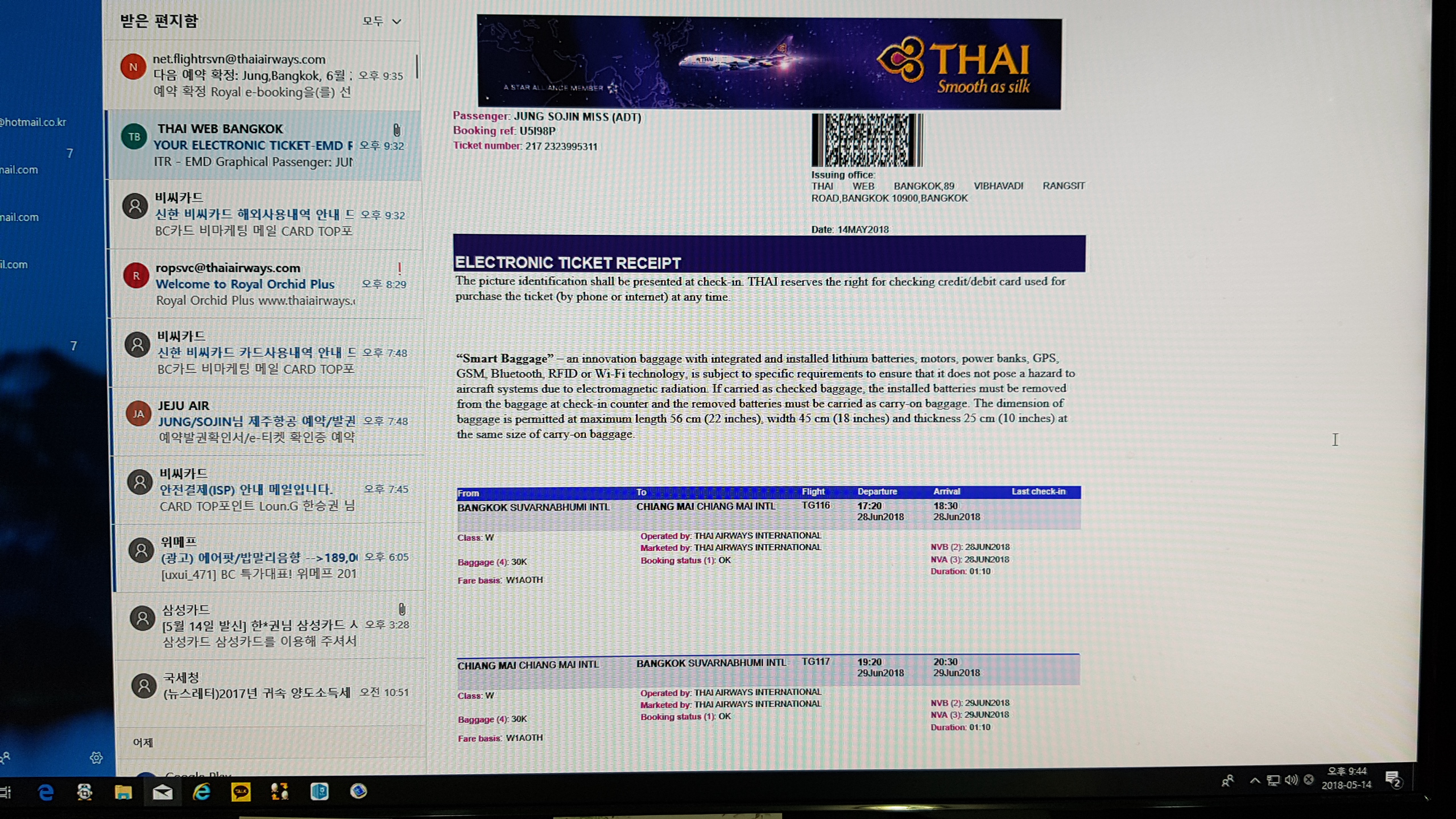Open email from net.flightrsvn@thaiairways.com
The width and height of the screenshot is (1456, 819).
point(263,75)
